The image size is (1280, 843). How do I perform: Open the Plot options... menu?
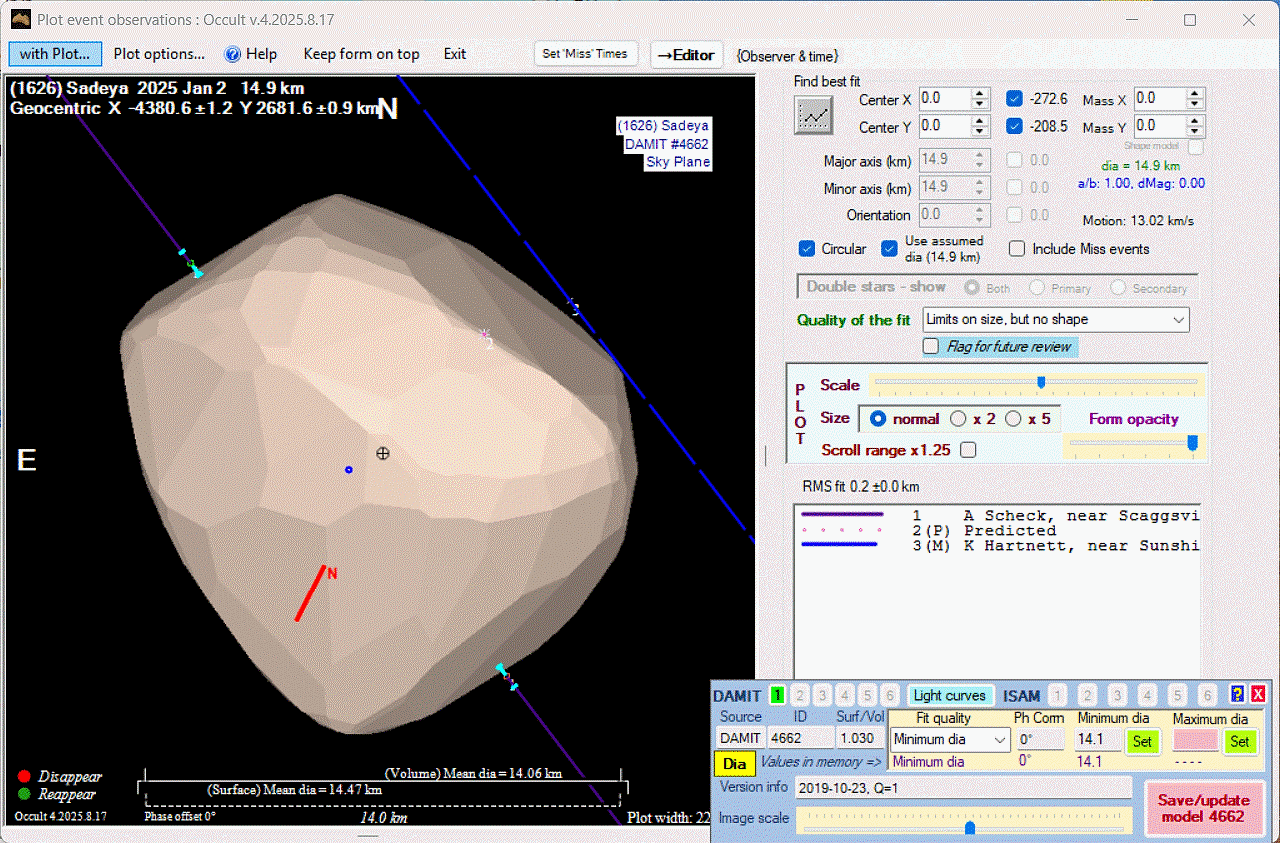click(x=159, y=54)
